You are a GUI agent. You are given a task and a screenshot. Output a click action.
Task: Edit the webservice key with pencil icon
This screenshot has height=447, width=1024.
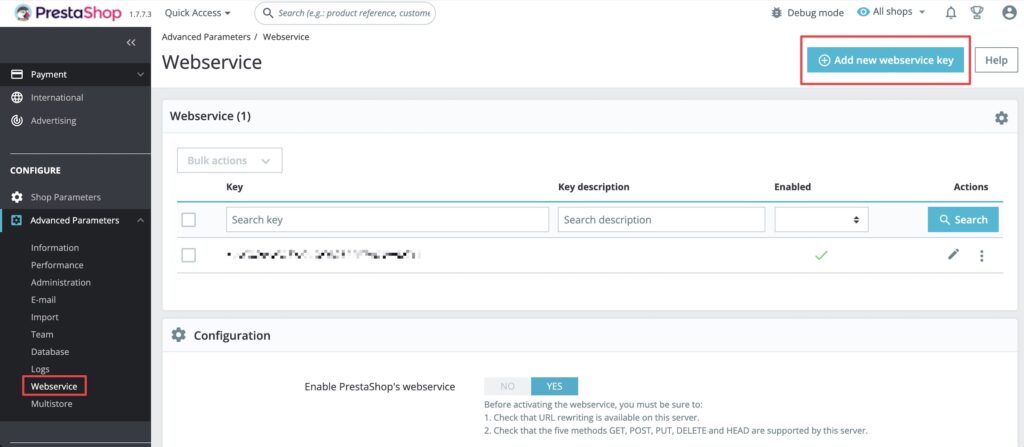[x=954, y=255]
